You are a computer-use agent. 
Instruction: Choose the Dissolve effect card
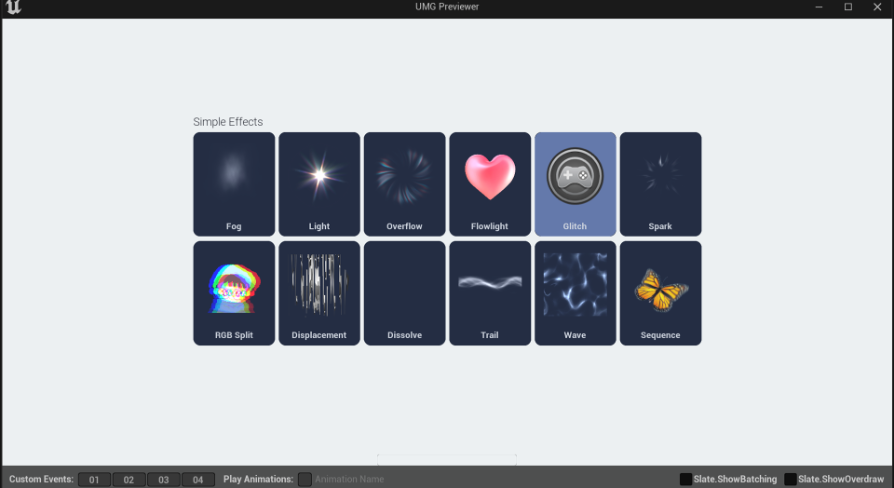pyautogui.click(x=404, y=293)
